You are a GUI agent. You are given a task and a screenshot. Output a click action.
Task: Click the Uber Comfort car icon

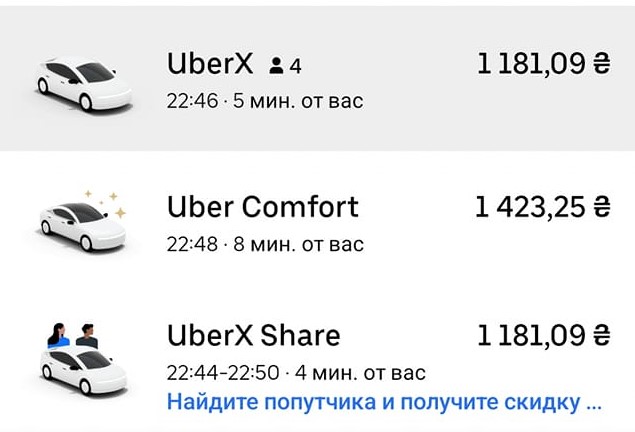click(82, 227)
